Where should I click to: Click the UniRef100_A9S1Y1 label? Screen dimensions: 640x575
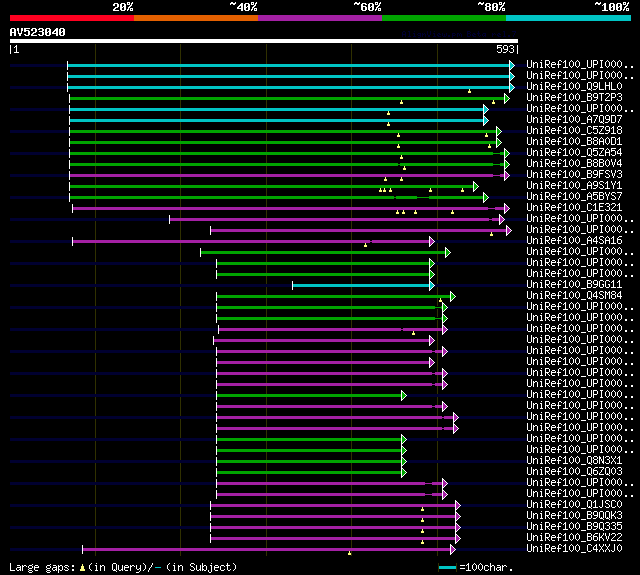coord(574,186)
